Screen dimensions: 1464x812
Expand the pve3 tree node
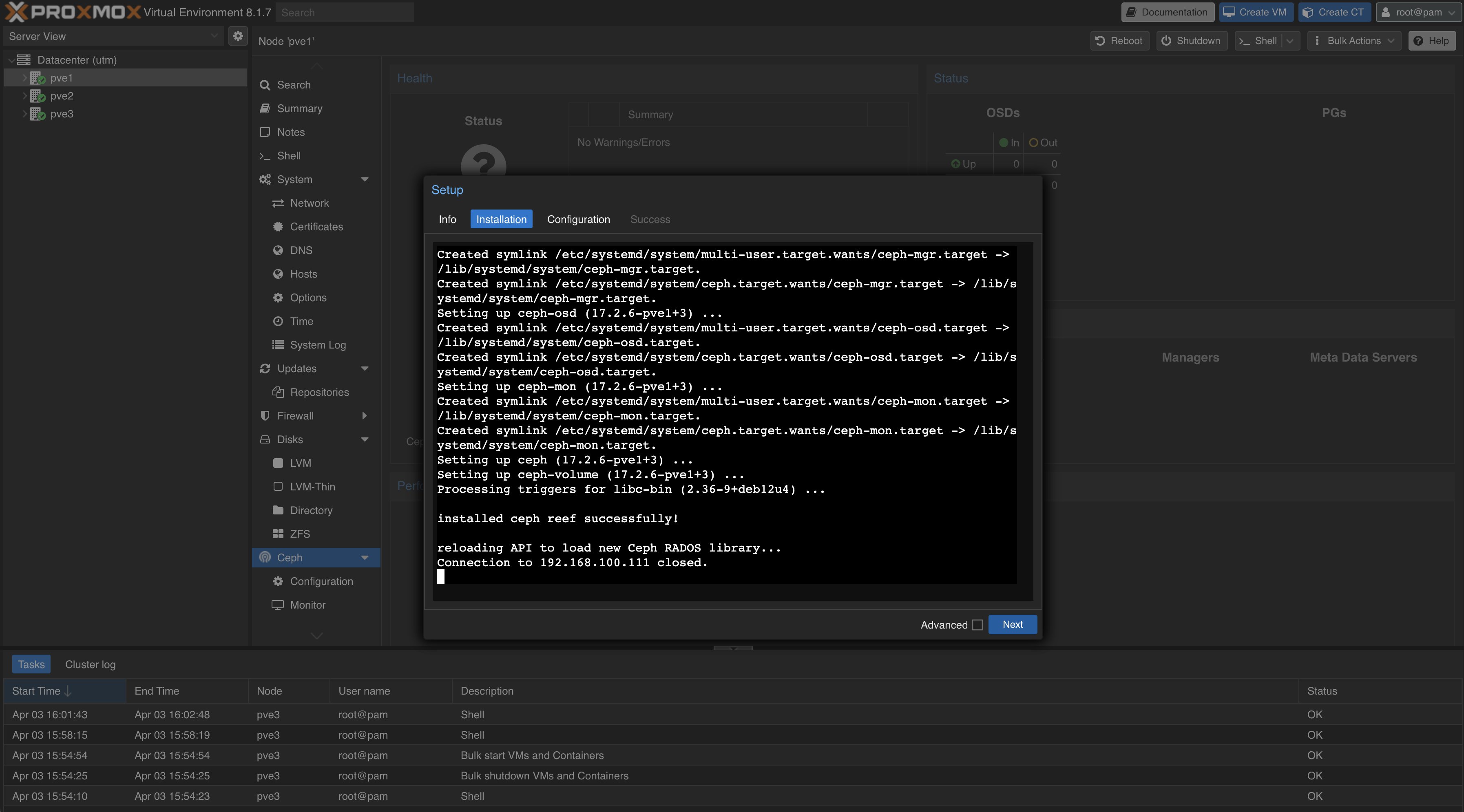click(x=24, y=114)
